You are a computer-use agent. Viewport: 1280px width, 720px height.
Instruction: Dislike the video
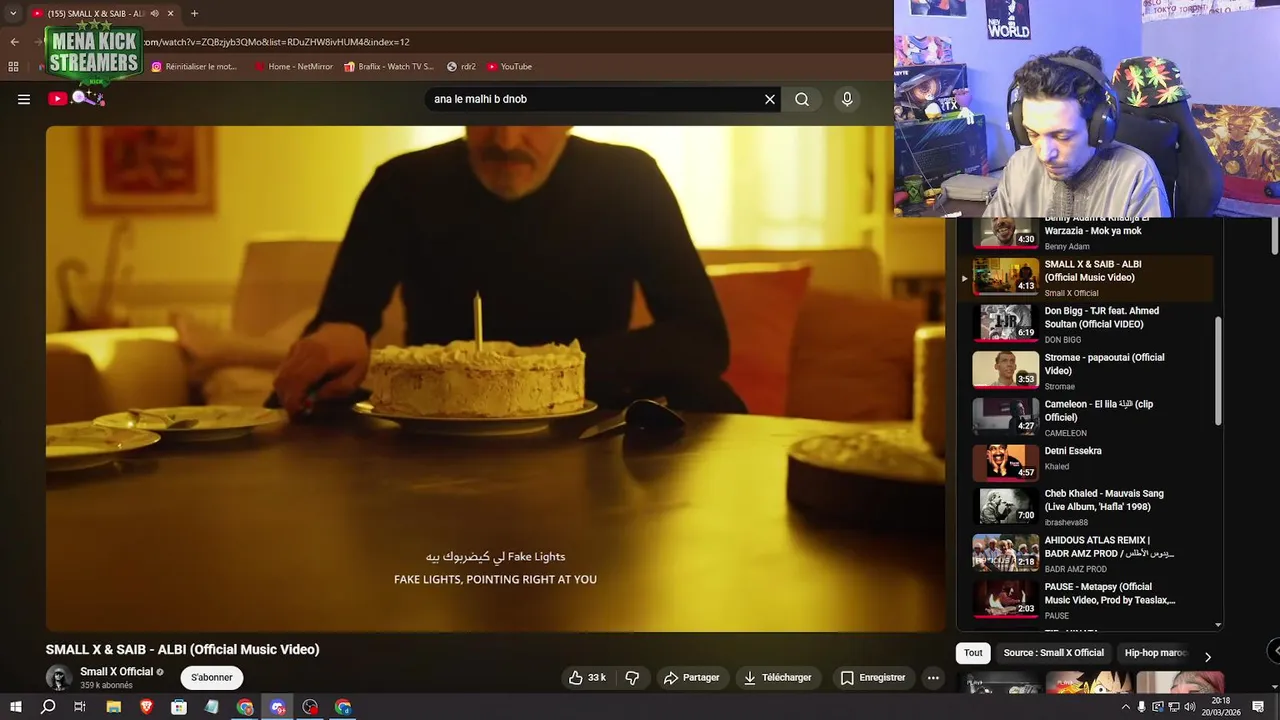(x=632, y=677)
